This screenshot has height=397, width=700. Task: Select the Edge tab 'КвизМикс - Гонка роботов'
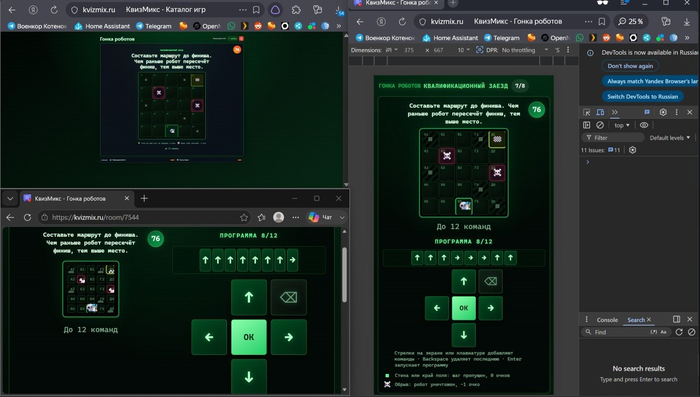tap(76, 198)
